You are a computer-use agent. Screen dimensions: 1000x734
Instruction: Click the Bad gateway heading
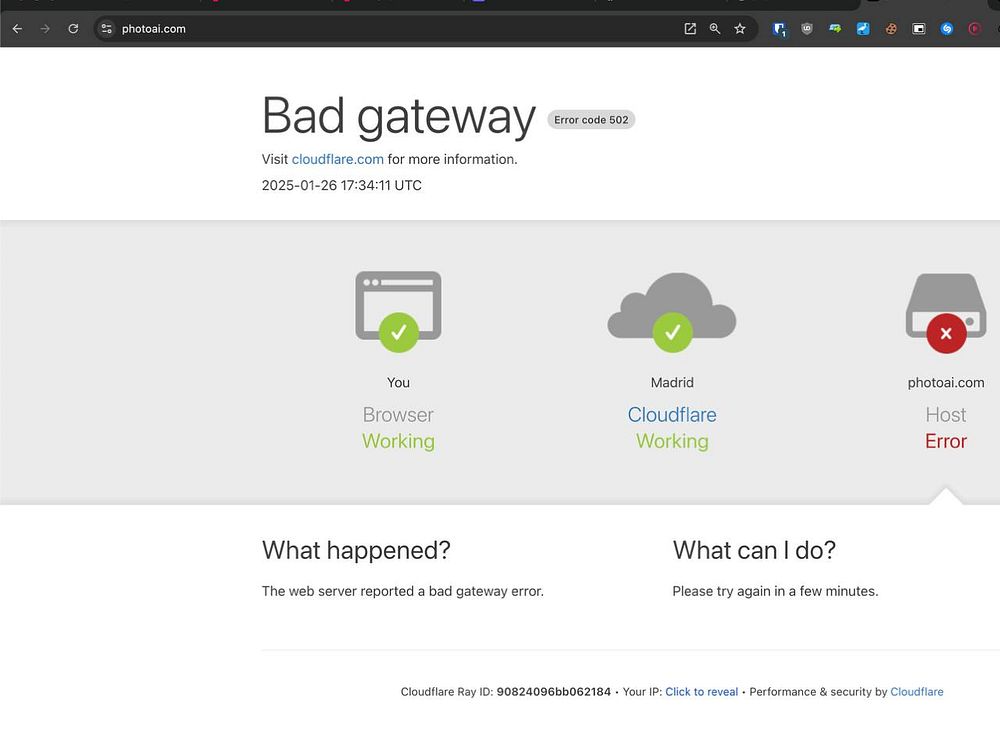[x=399, y=116]
